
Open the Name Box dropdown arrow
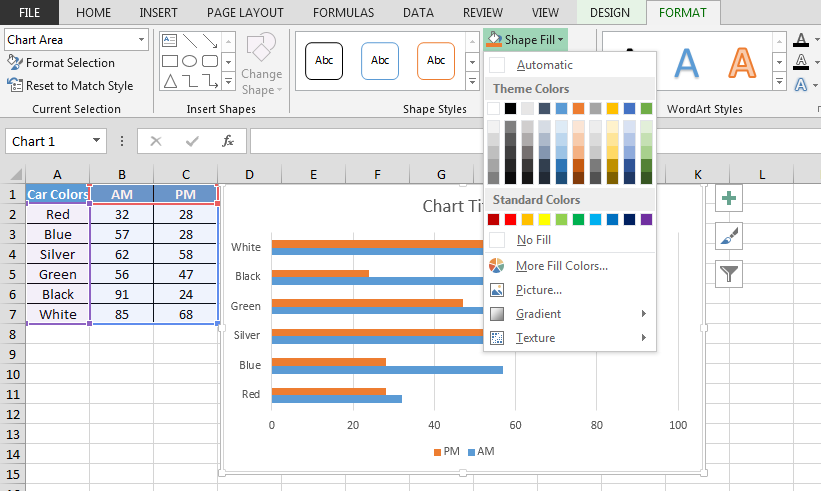pos(96,141)
